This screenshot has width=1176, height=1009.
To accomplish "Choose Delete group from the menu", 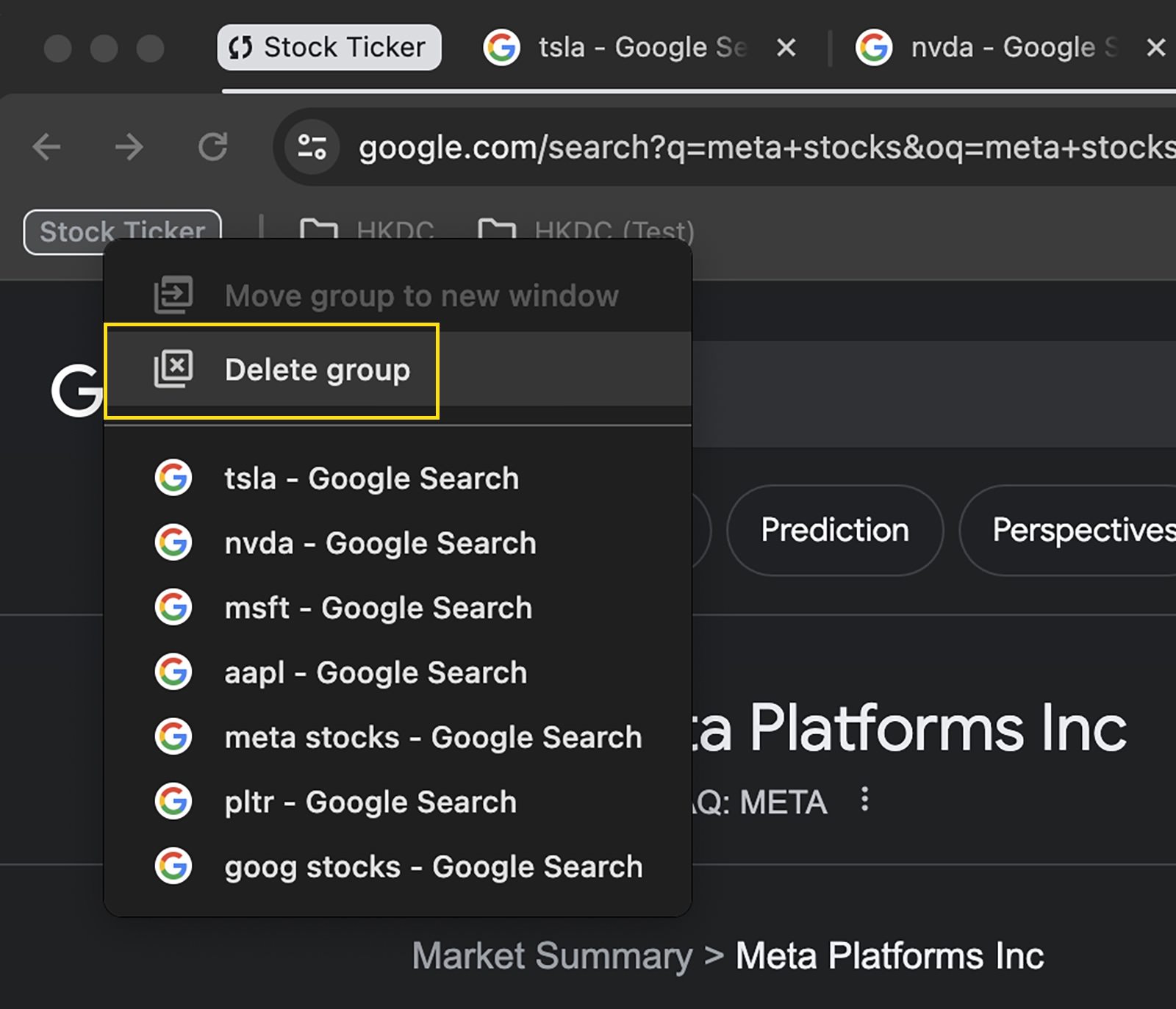I will pyautogui.click(x=398, y=369).
